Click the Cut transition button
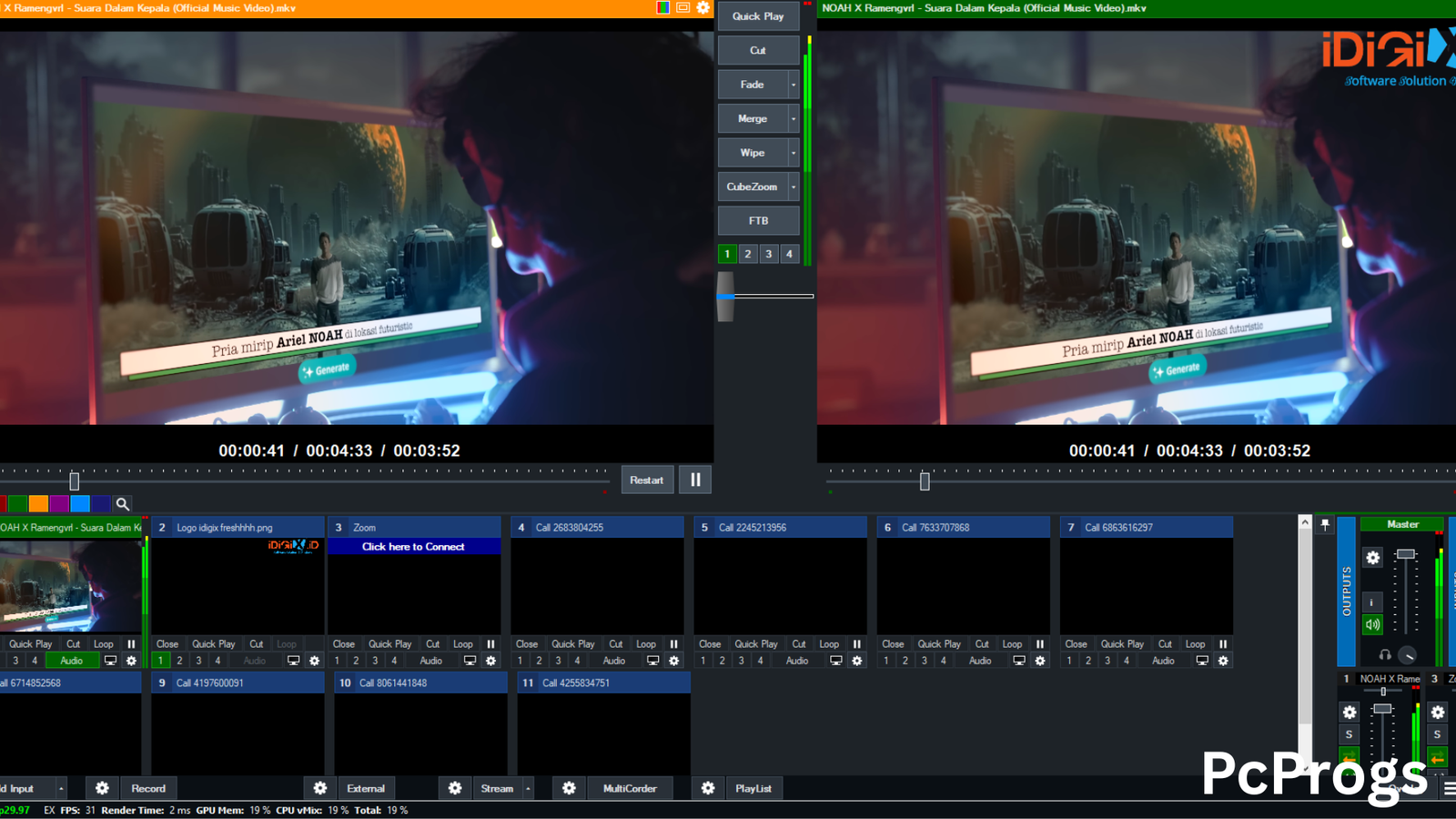 coord(758,50)
